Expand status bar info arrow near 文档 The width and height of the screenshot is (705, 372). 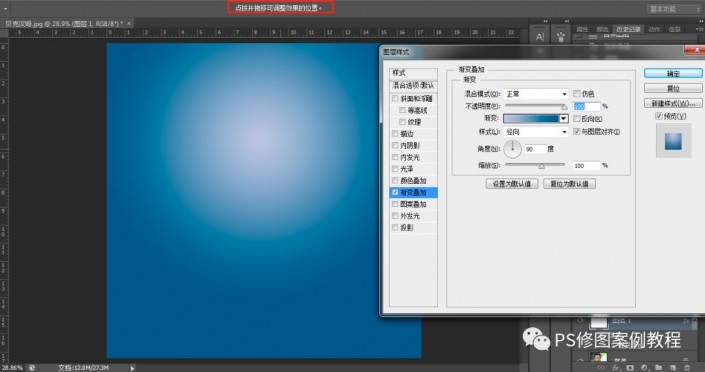pyautogui.click(x=132, y=368)
